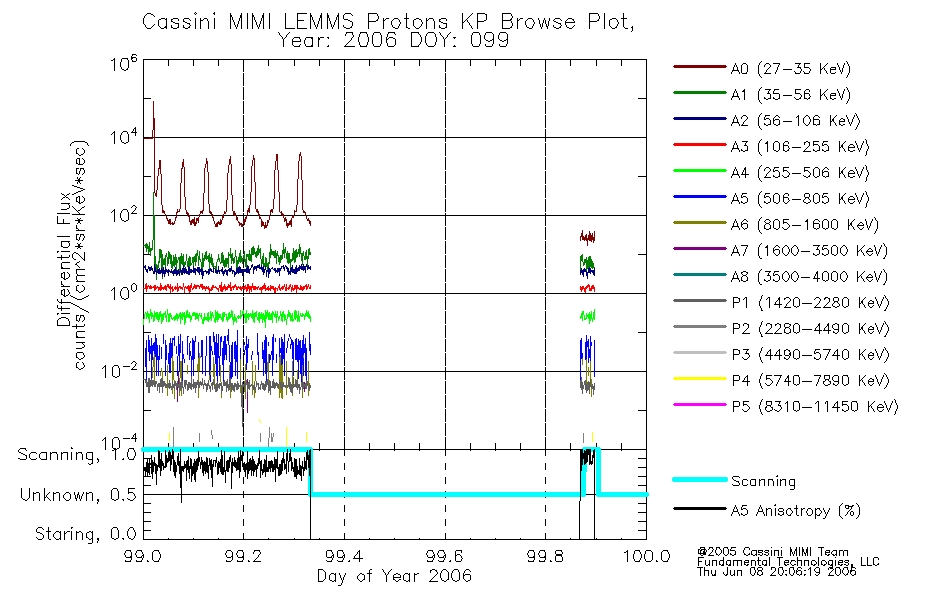Image resolution: width=950 pixels, height=600 pixels.
Task: Click the A1 (35-56 KeV) legend label
Action: [x=790, y=95]
